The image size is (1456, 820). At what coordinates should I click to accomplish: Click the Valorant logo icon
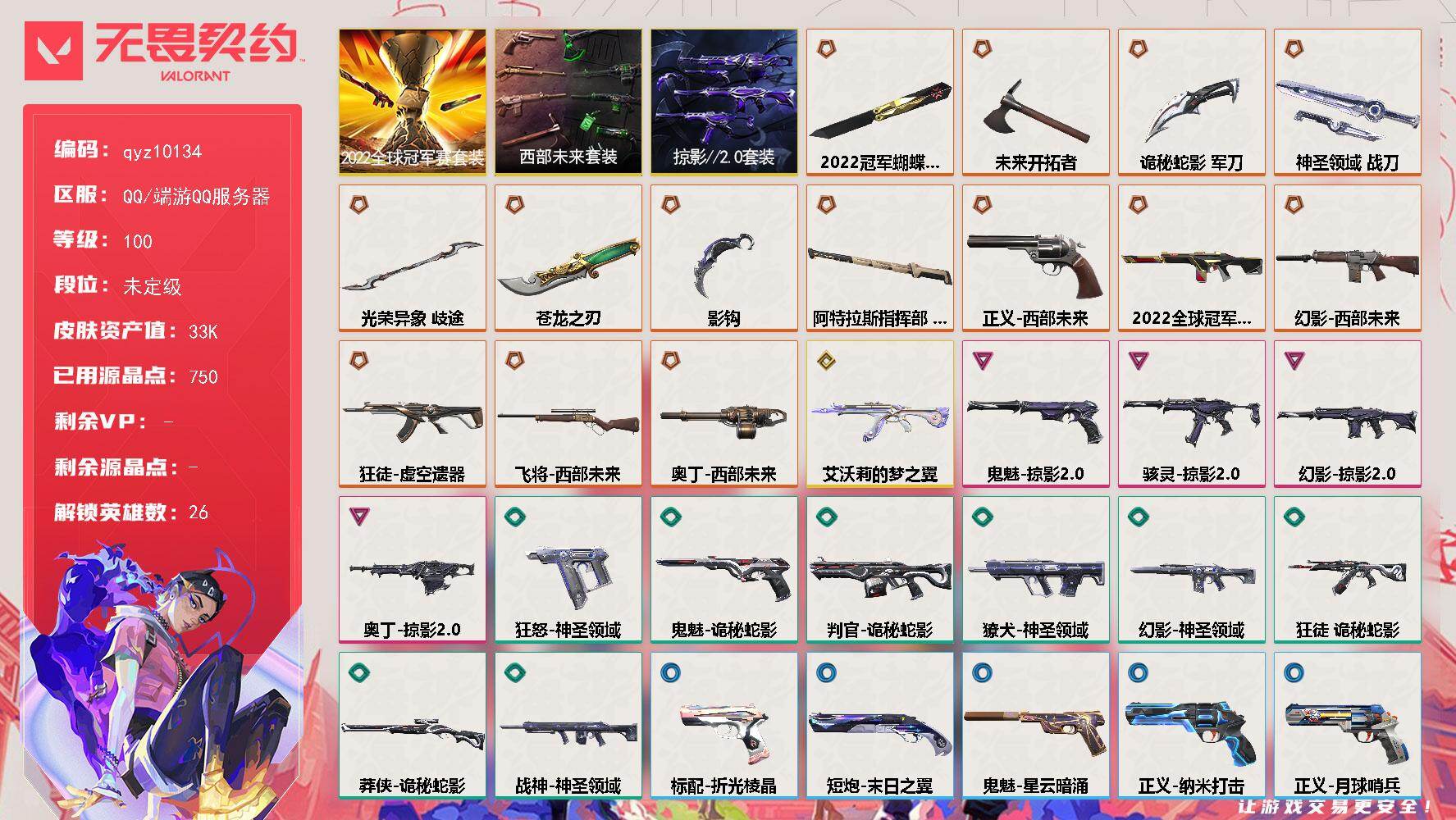coord(53,51)
